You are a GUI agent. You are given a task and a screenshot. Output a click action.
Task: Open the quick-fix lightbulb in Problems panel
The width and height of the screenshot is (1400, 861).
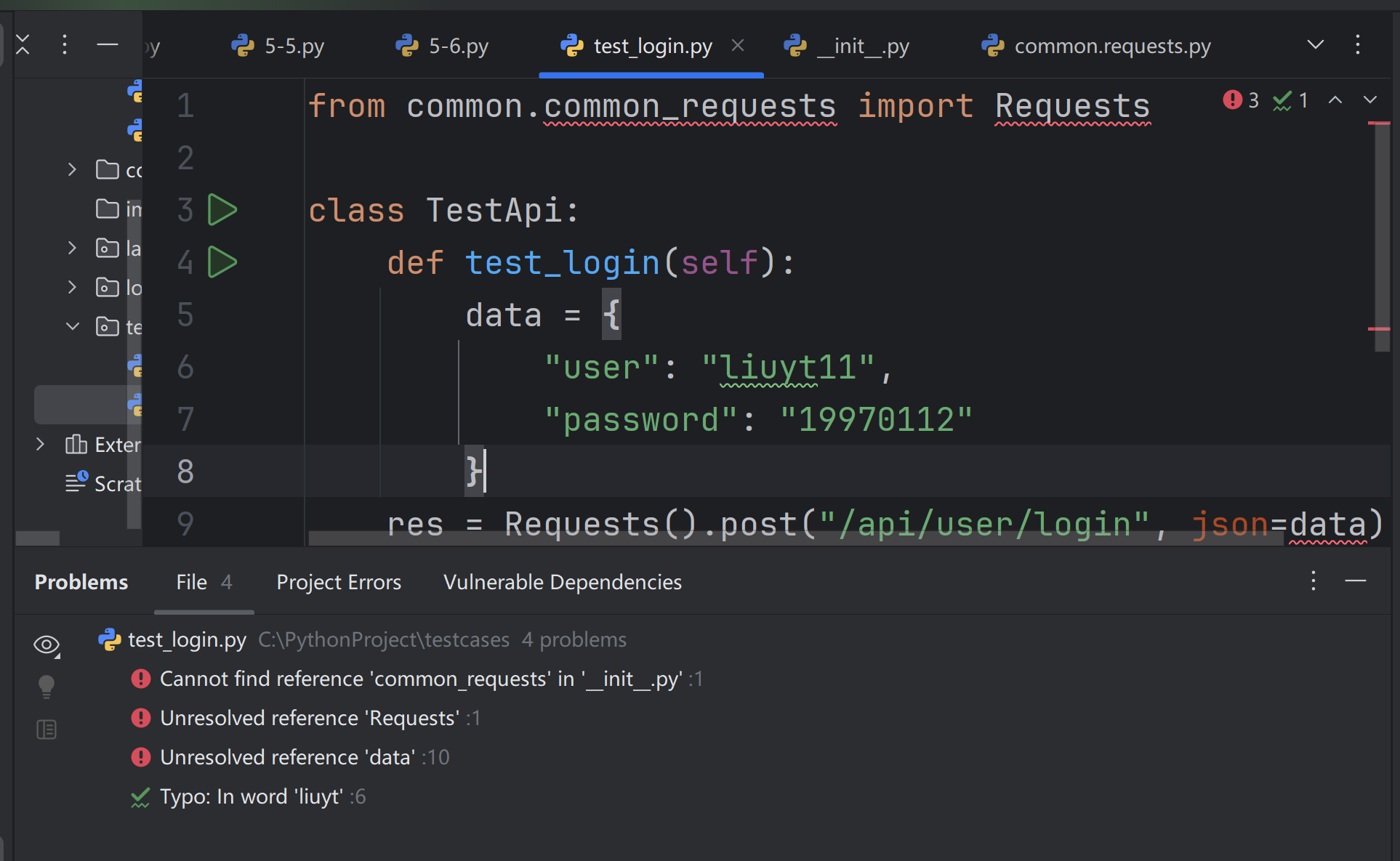tap(47, 686)
